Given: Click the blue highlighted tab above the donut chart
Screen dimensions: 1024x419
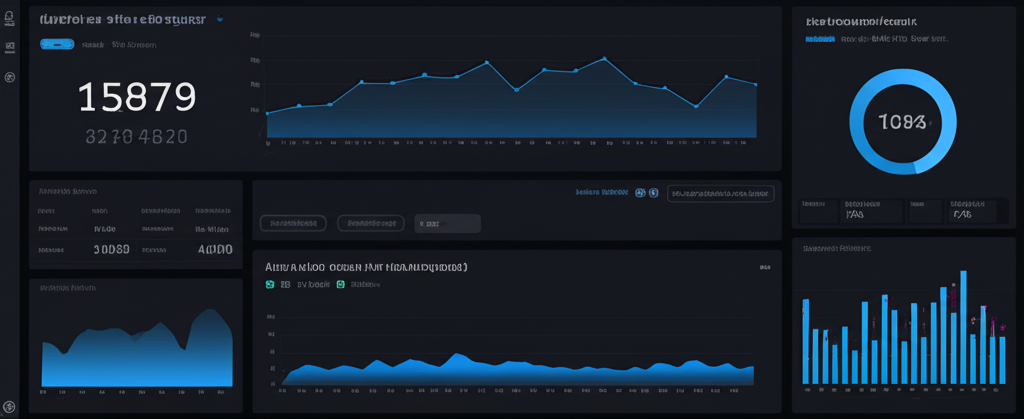Looking at the screenshot, I should point(820,39).
